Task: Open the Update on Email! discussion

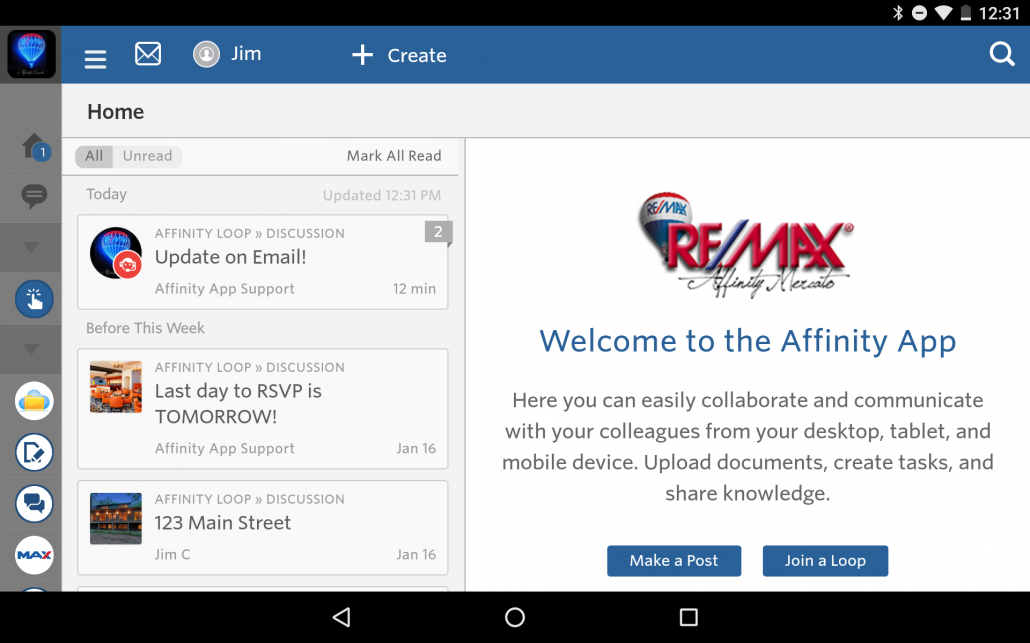Action: click(263, 261)
